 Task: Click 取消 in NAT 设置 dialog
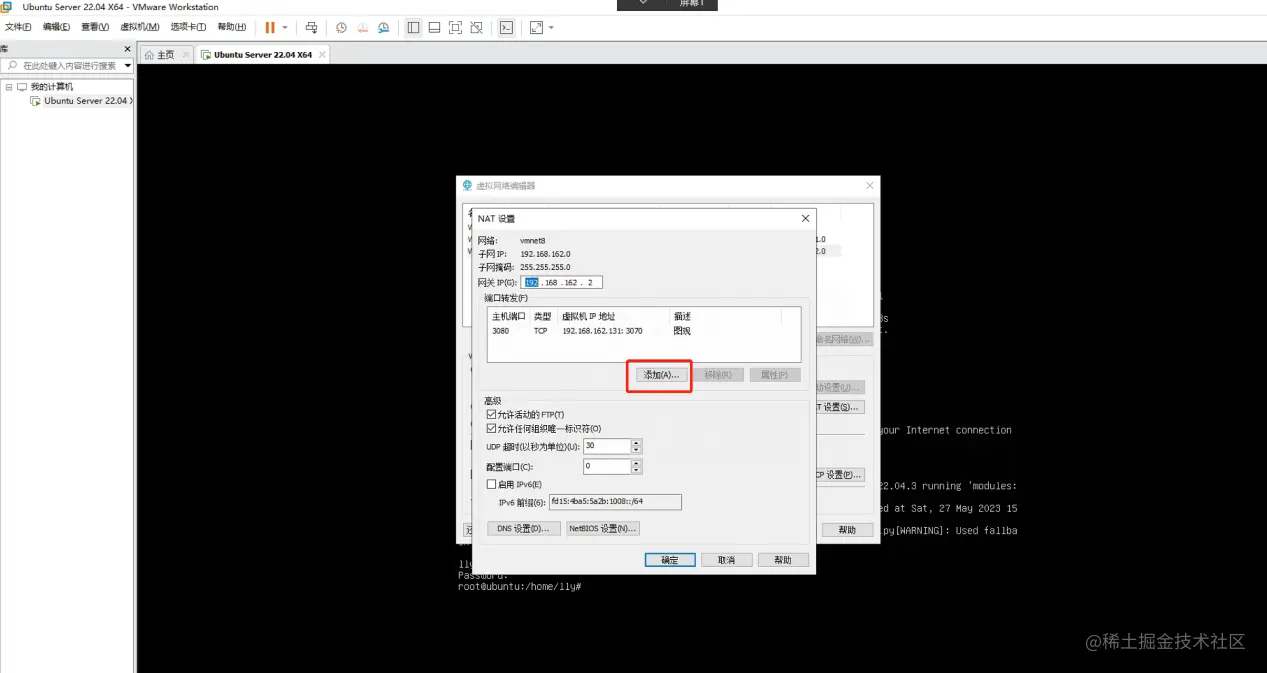726,560
